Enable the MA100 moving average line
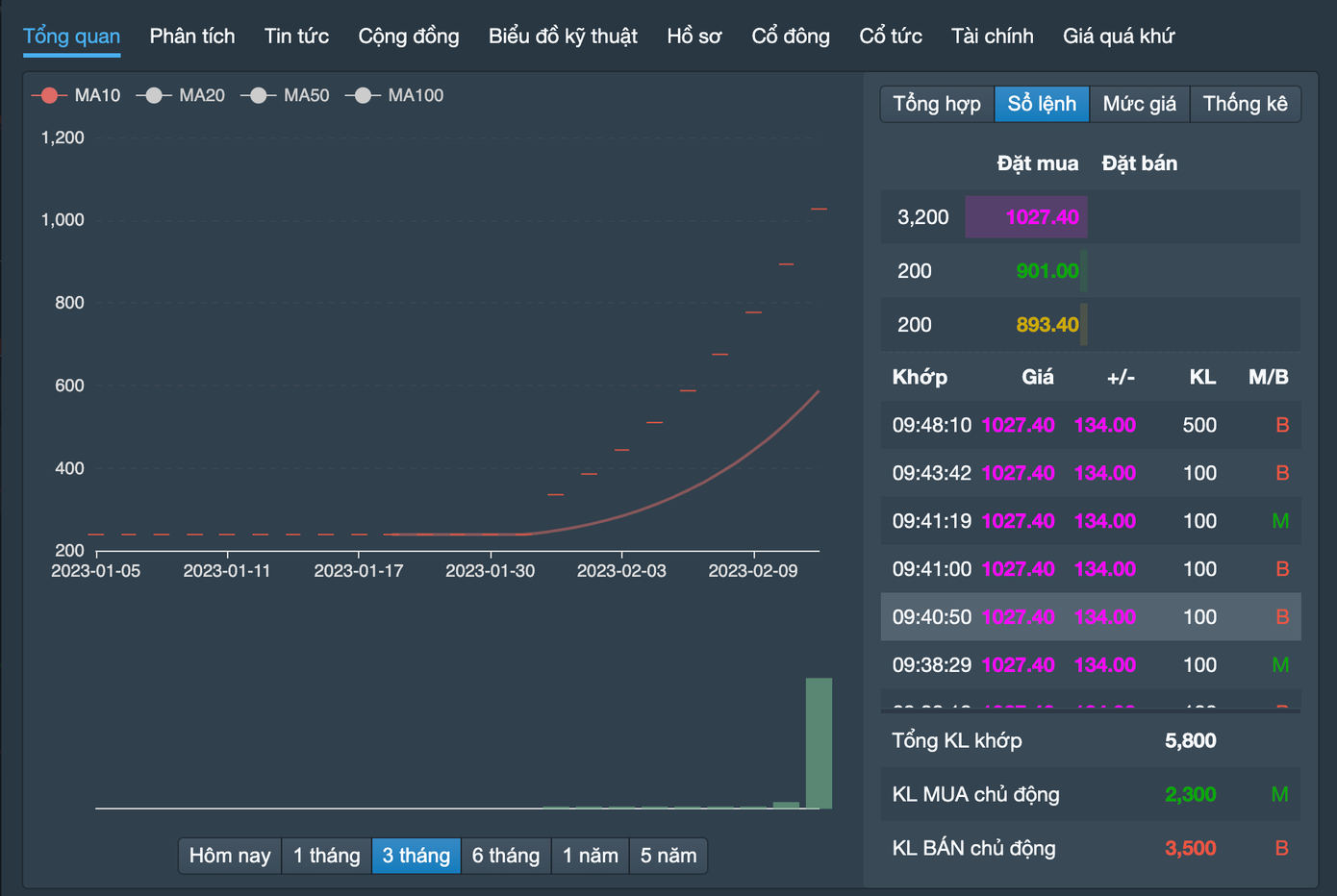Image resolution: width=1337 pixels, height=896 pixels. point(394,95)
